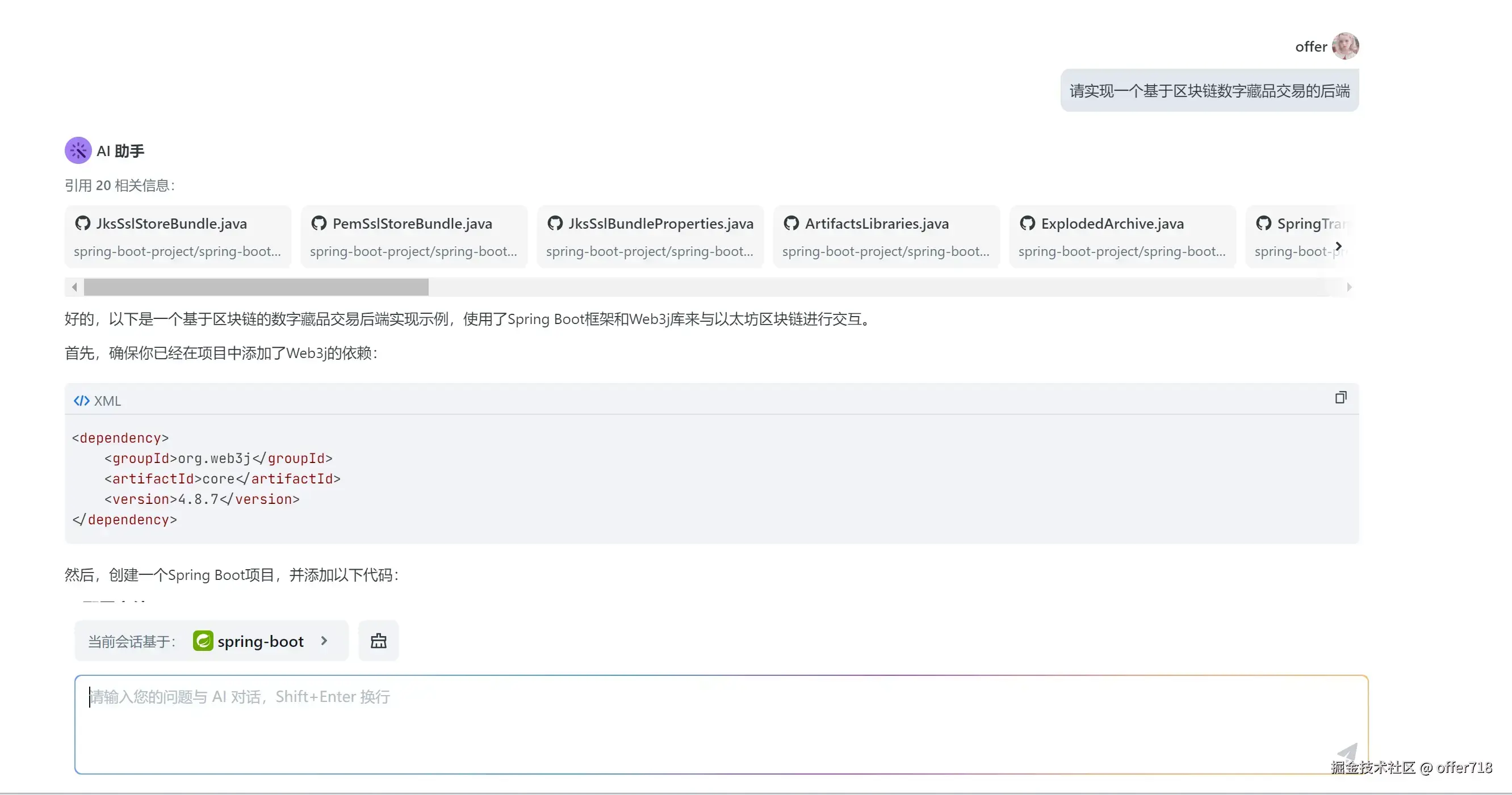Click GitHub icon on ArtifactsLibraries.java card
The image size is (1512, 795).
click(791, 224)
